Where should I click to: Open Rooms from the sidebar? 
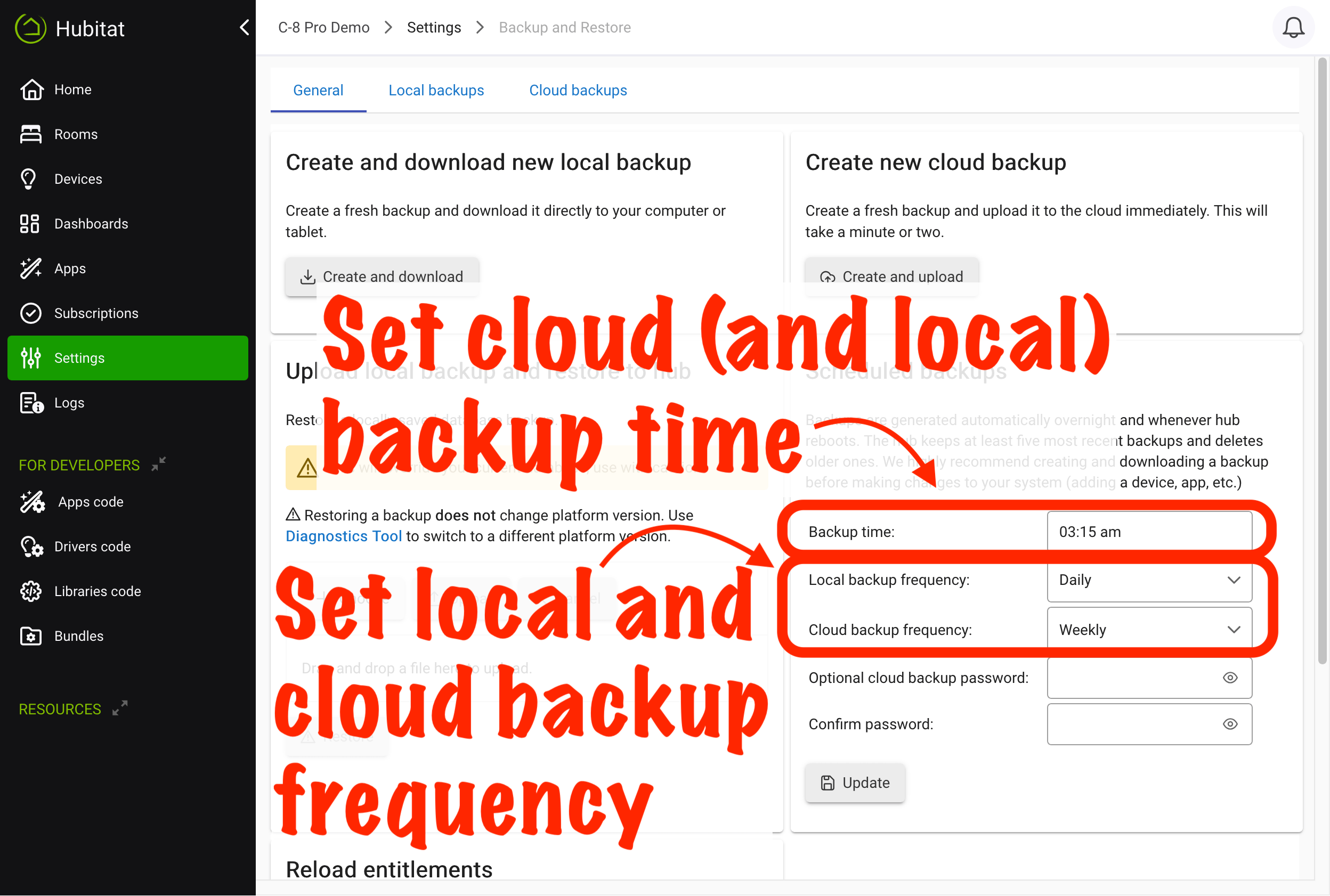click(x=127, y=134)
